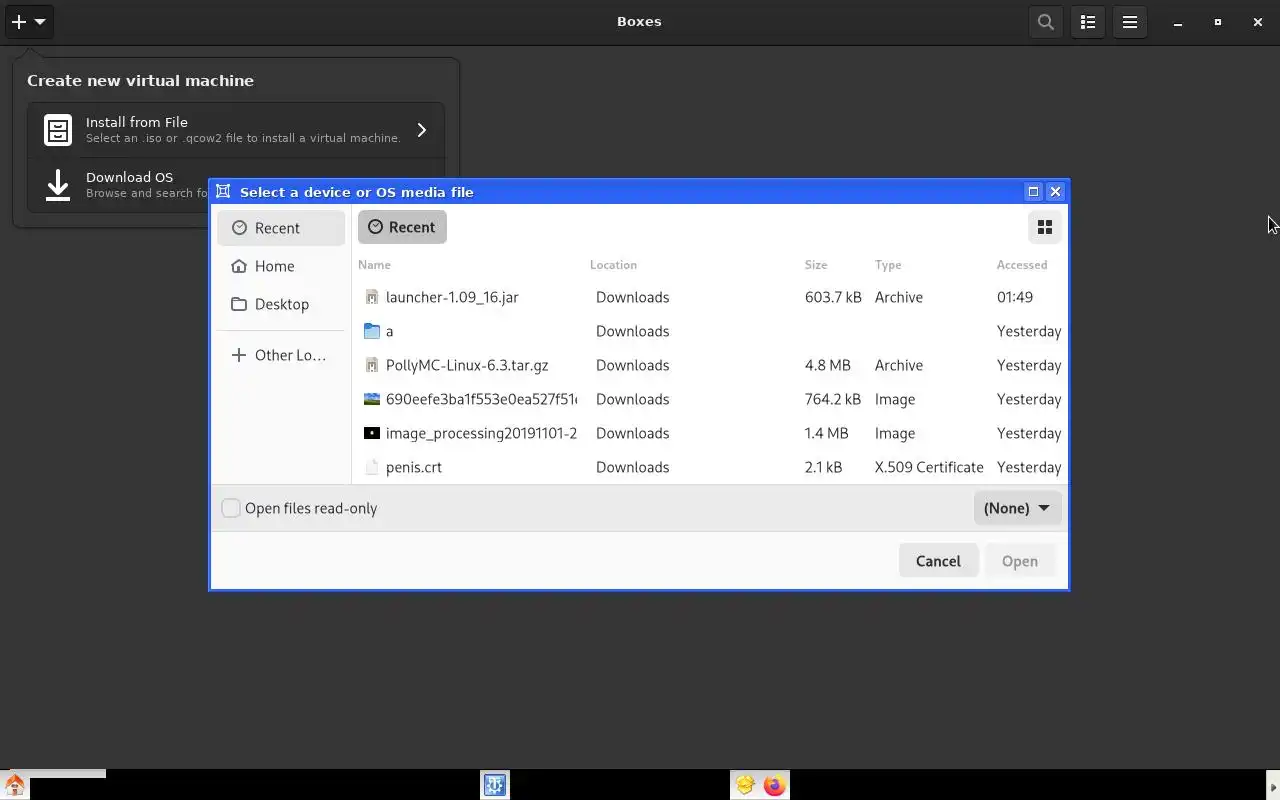Open the (None) file filter dropdown
Image resolution: width=1280 pixels, height=800 pixels.
[1017, 508]
